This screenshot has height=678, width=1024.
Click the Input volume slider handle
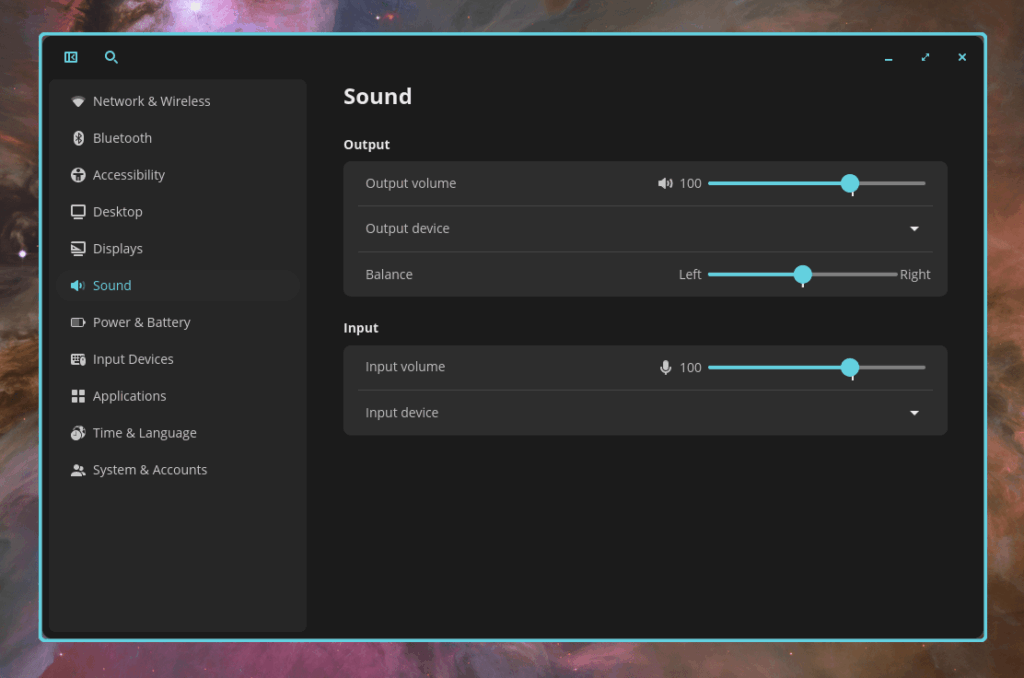click(850, 367)
